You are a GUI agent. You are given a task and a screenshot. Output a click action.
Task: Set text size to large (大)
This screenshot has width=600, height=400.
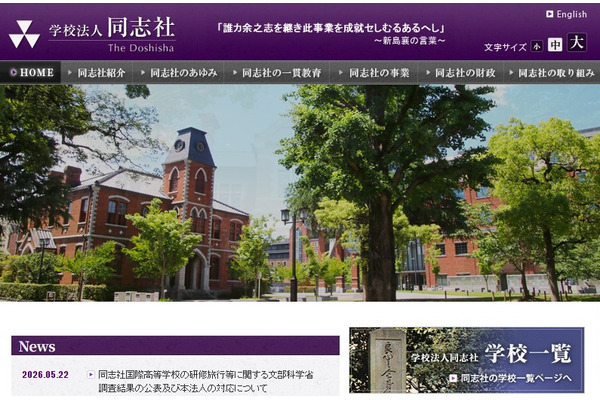coord(577,42)
